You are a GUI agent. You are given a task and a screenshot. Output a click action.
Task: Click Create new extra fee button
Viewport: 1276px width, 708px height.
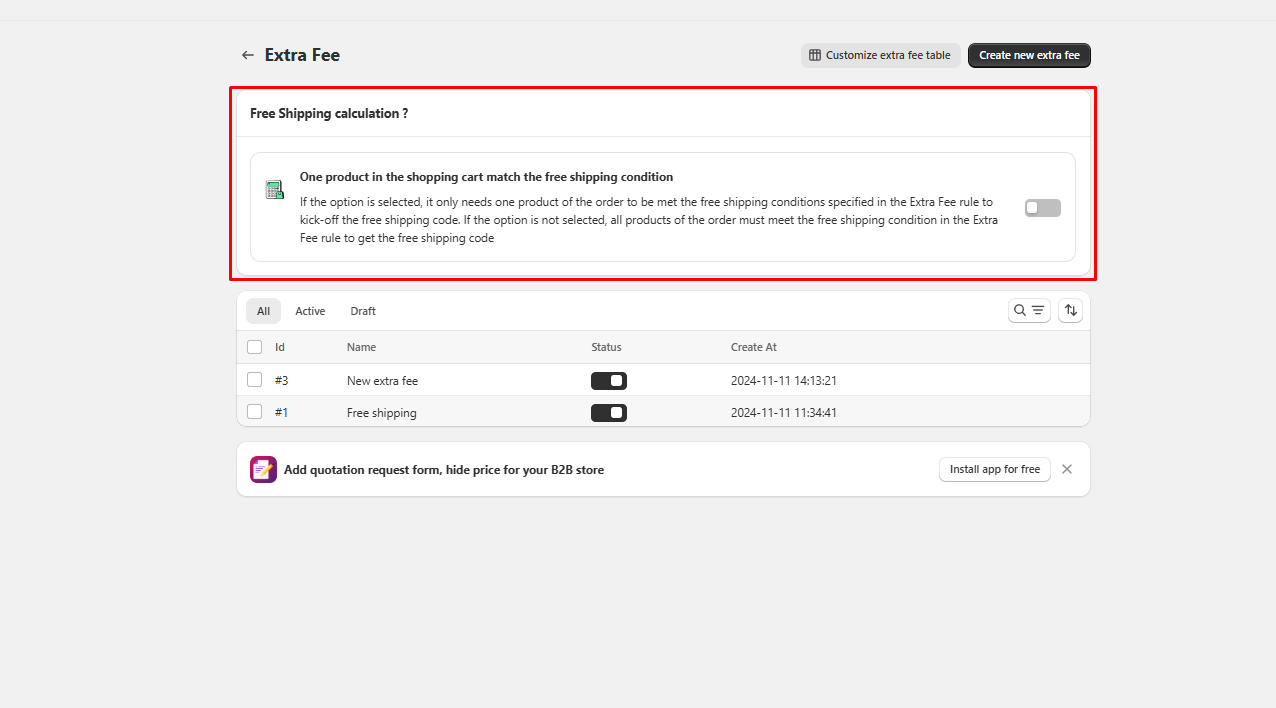tap(1029, 56)
